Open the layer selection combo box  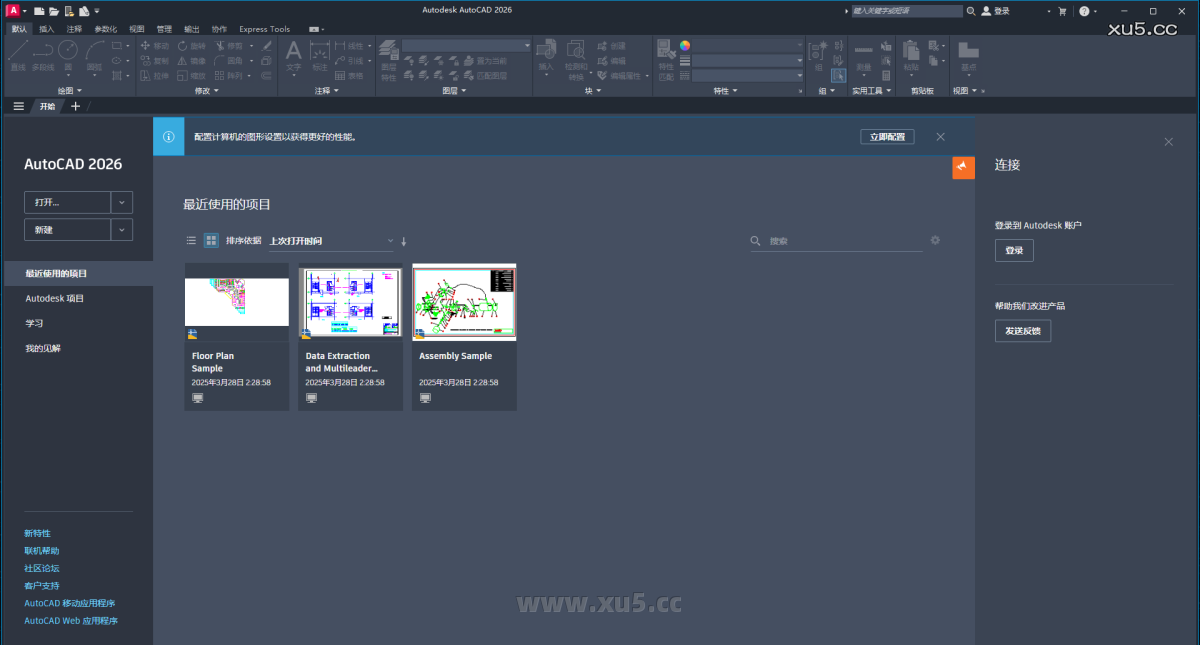coord(465,45)
